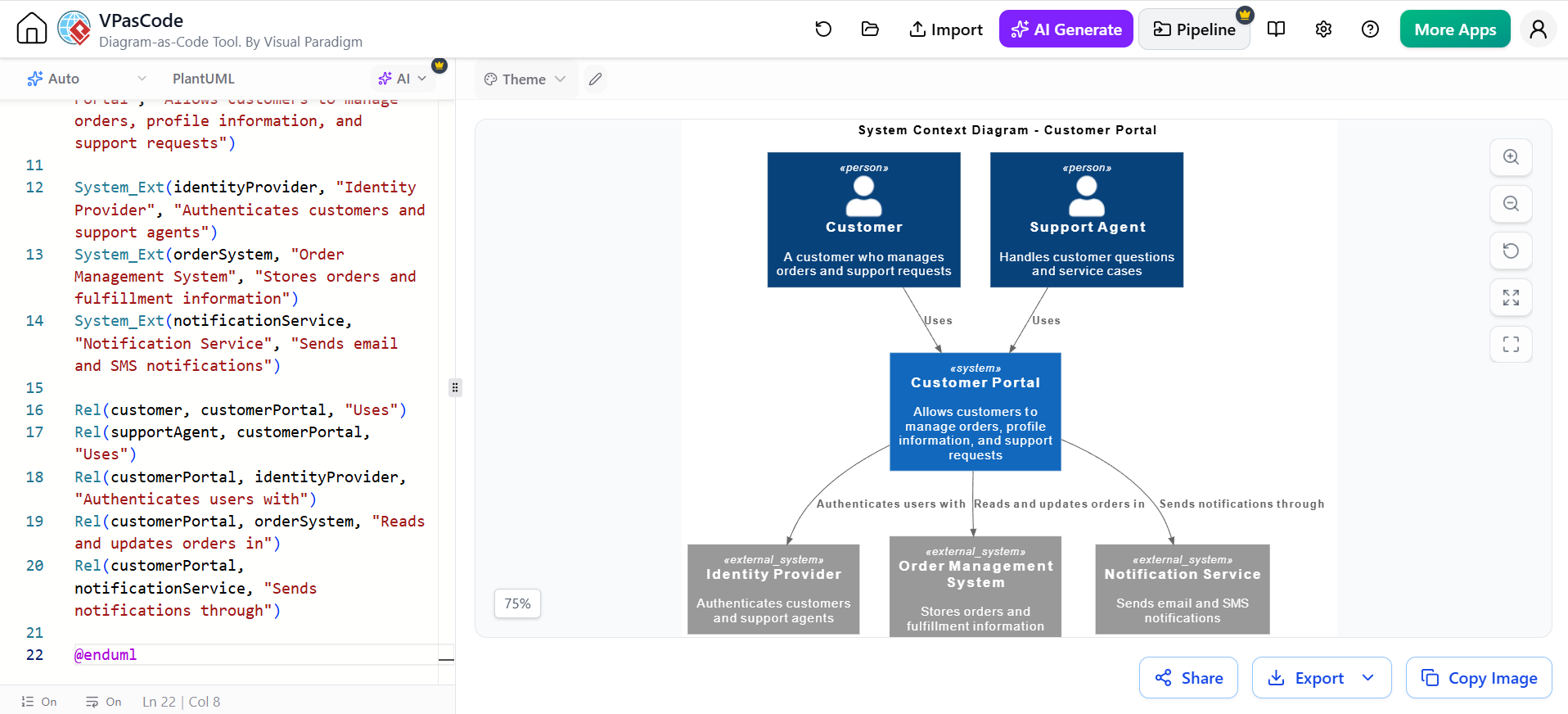Viewport: 1568px width, 714px height.
Task: Zoom out of the diagram
Action: [x=1511, y=204]
